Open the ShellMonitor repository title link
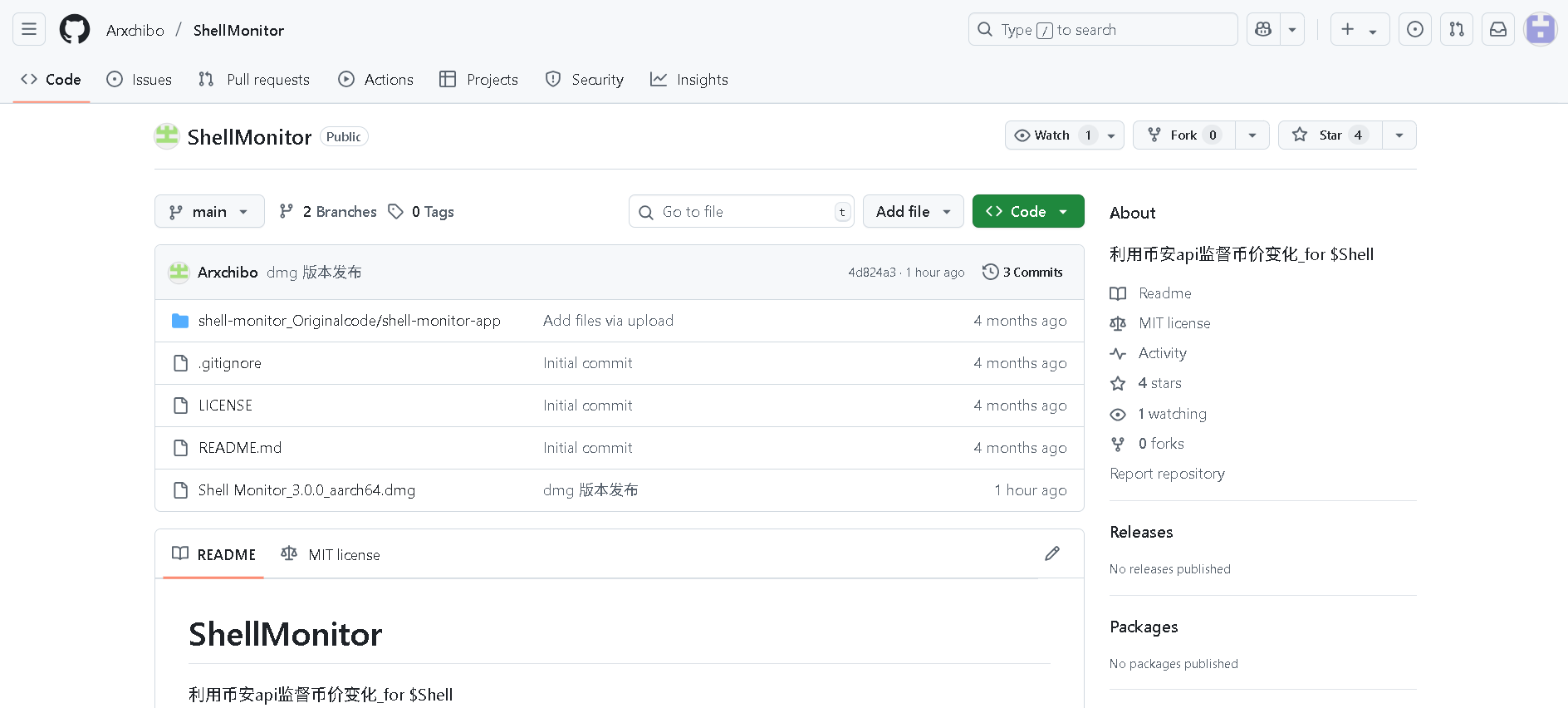 (x=249, y=137)
